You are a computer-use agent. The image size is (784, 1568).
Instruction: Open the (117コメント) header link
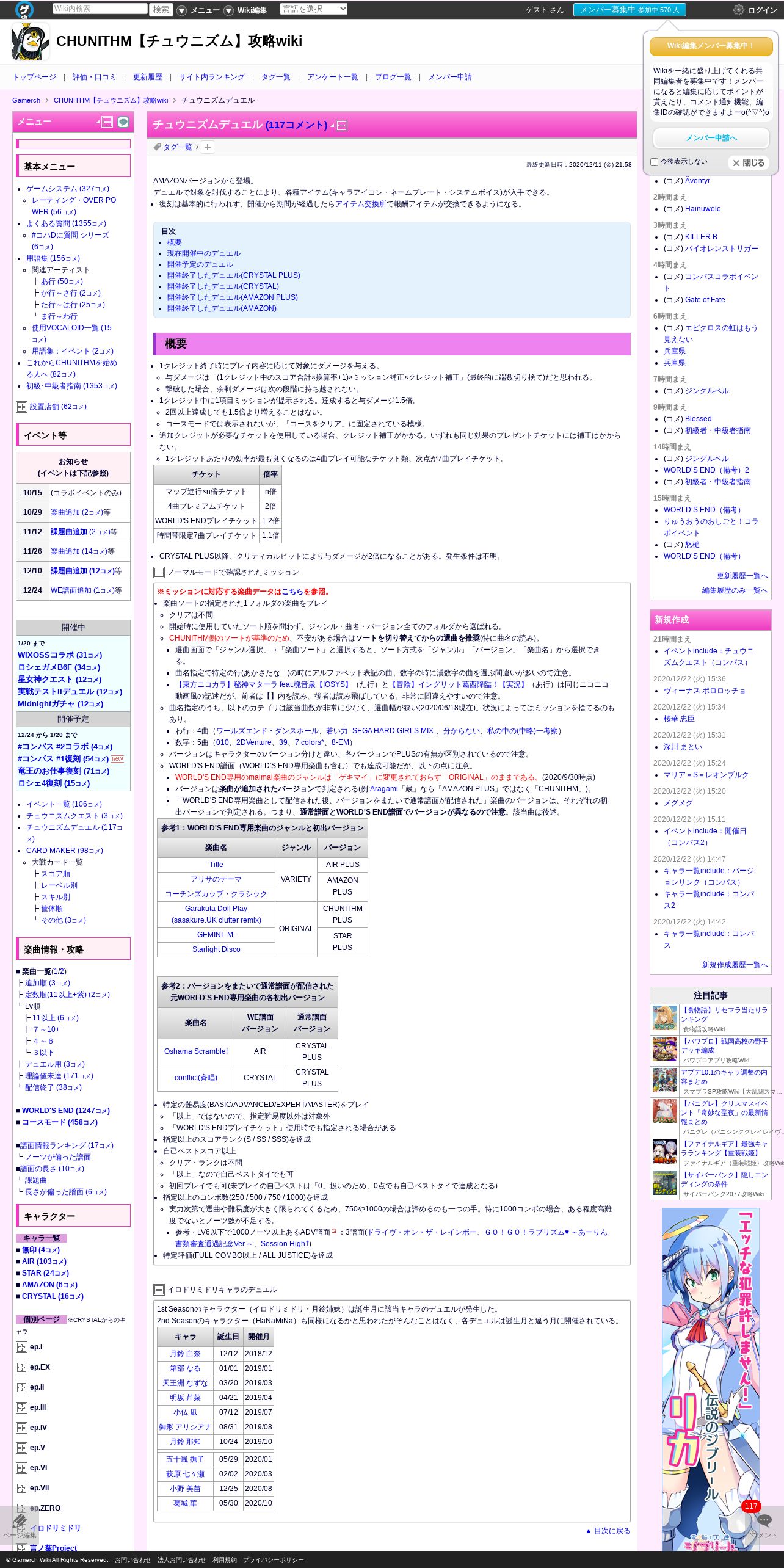[x=296, y=125]
